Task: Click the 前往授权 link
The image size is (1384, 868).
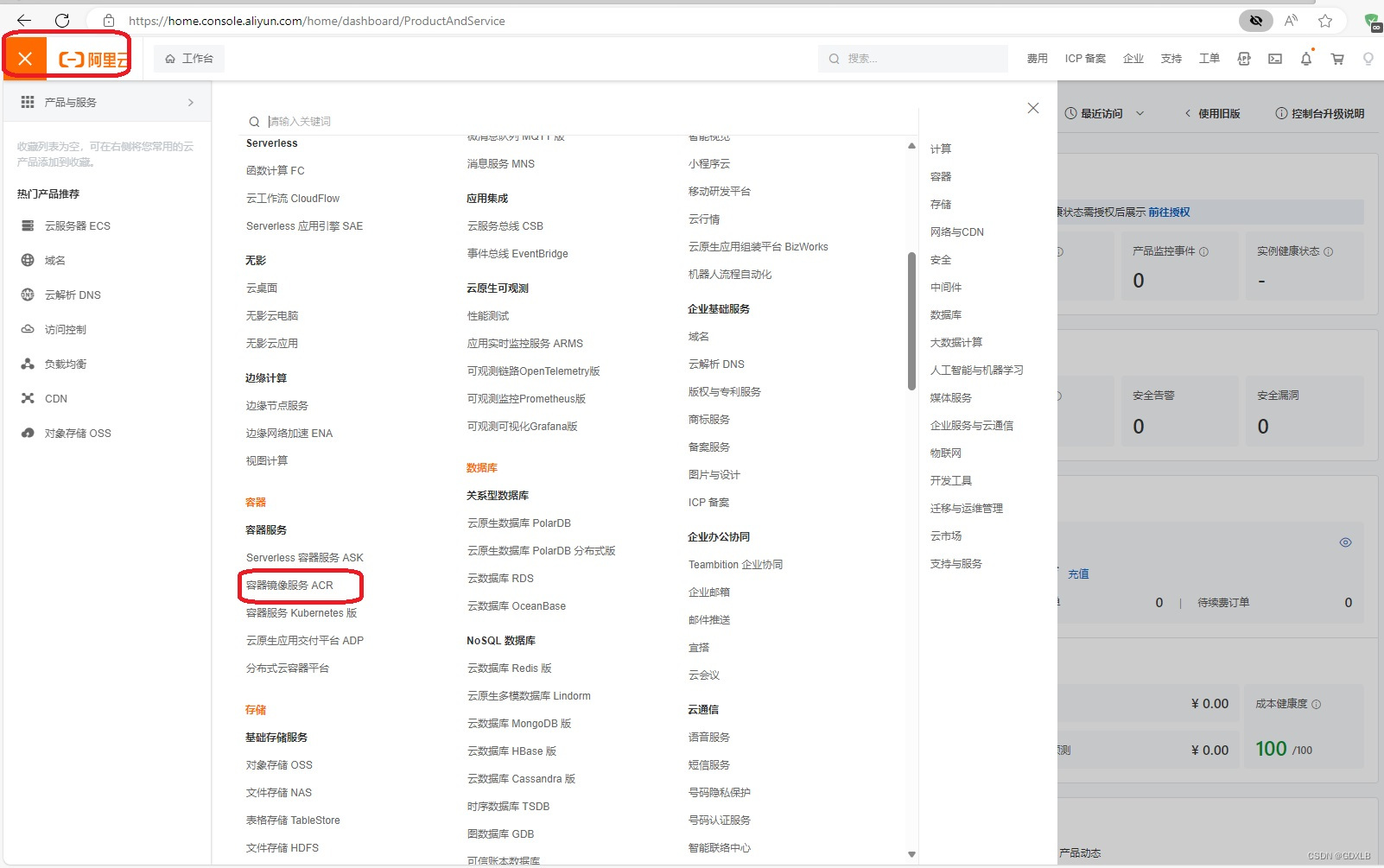Action: point(1169,212)
